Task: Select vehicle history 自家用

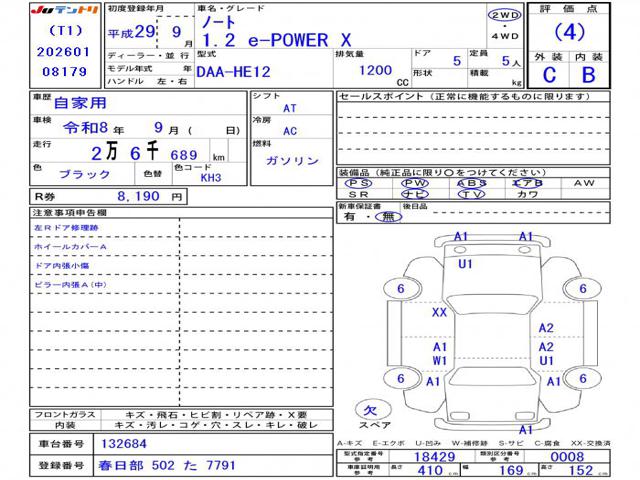Action: 80,103
